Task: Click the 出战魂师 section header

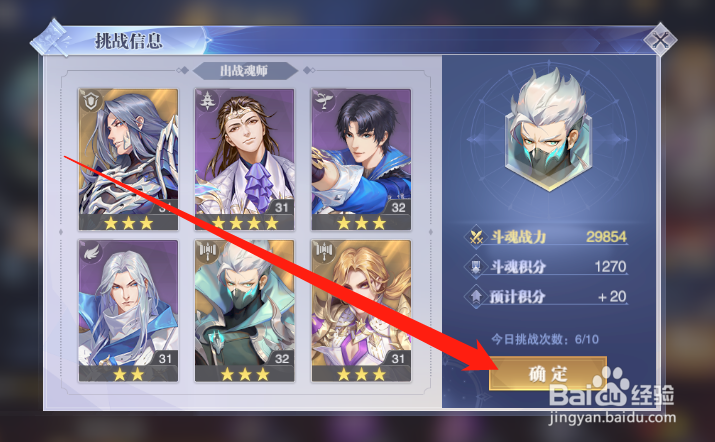Action: click(x=245, y=71)
